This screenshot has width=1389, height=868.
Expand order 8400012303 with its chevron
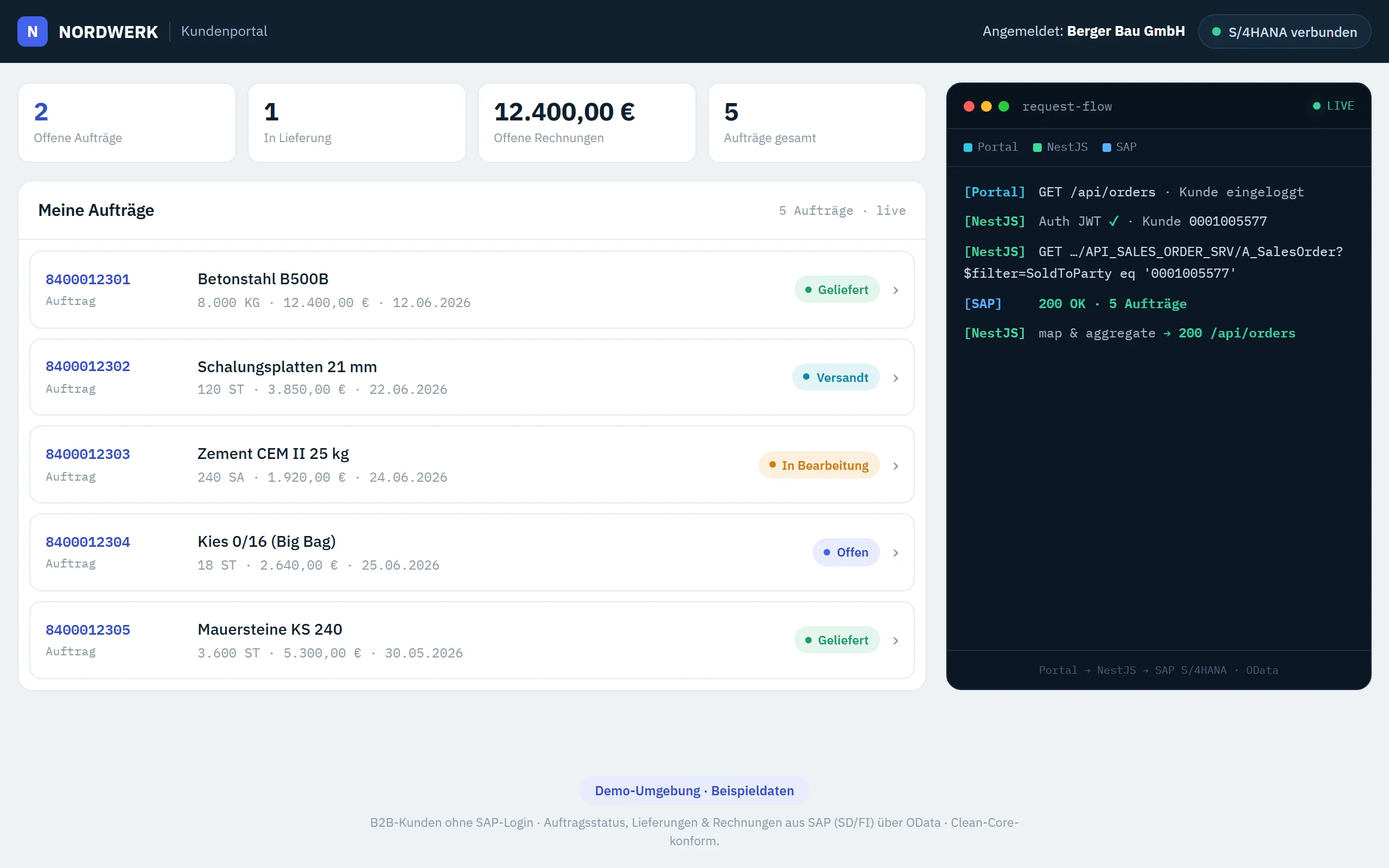click(895, 466)
